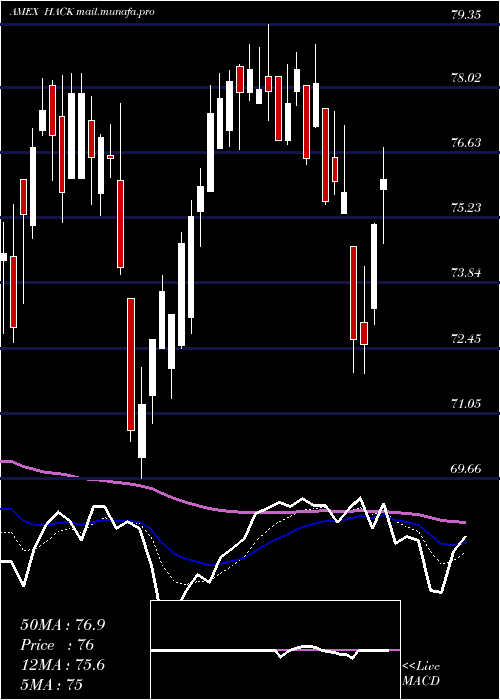Select the 73.84 price axis label
Viewport: 500px width, 700px height.
click(466, 273)
